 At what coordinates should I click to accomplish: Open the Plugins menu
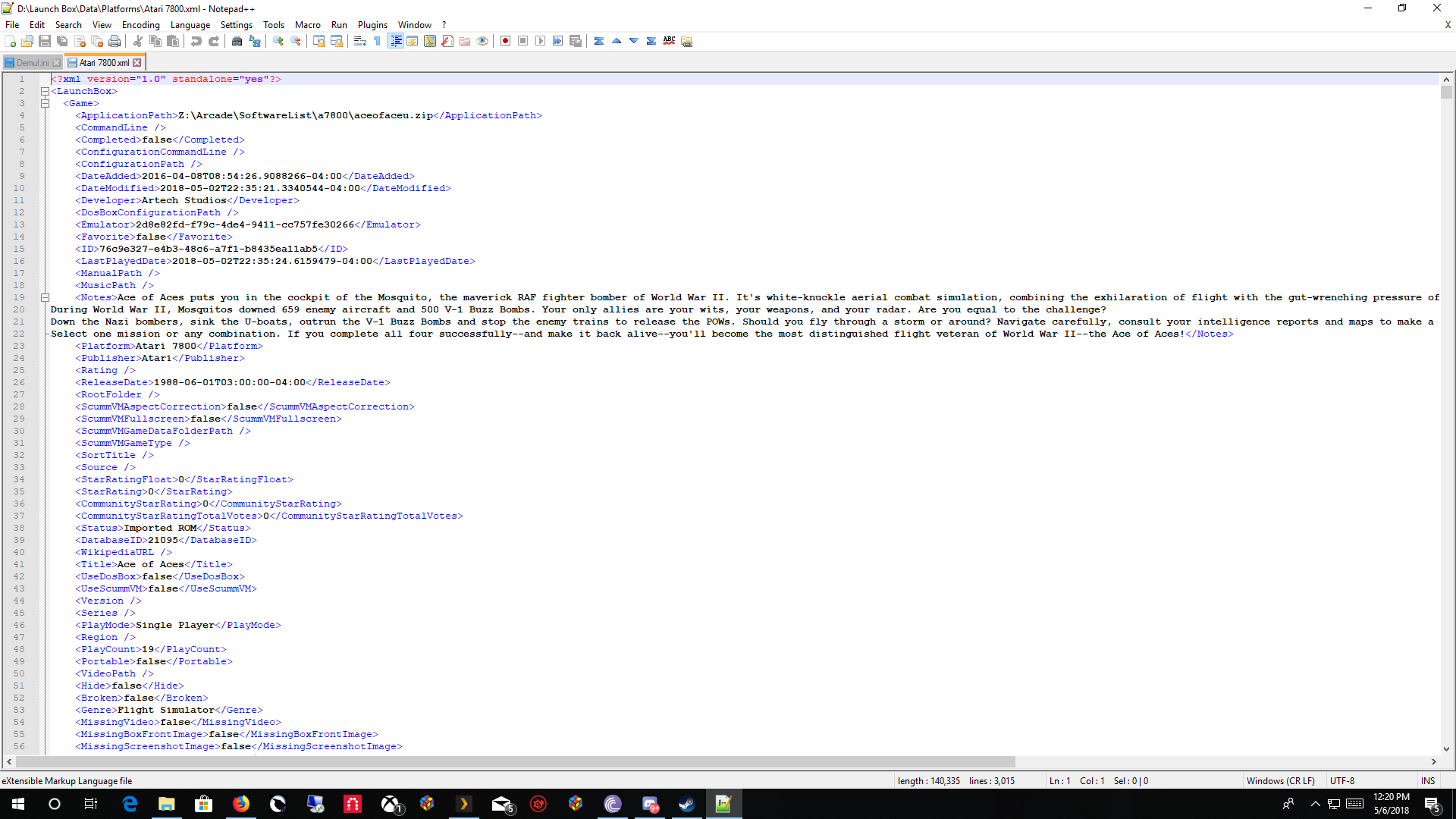(372, 24)
